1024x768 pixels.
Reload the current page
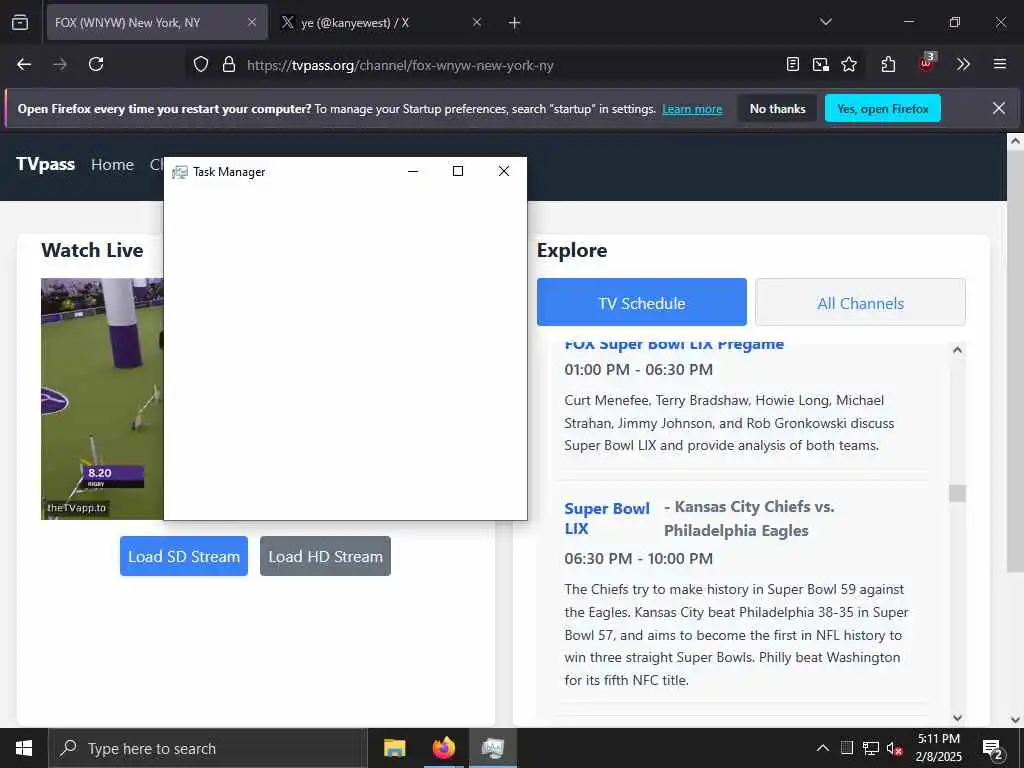click(96, 64)
